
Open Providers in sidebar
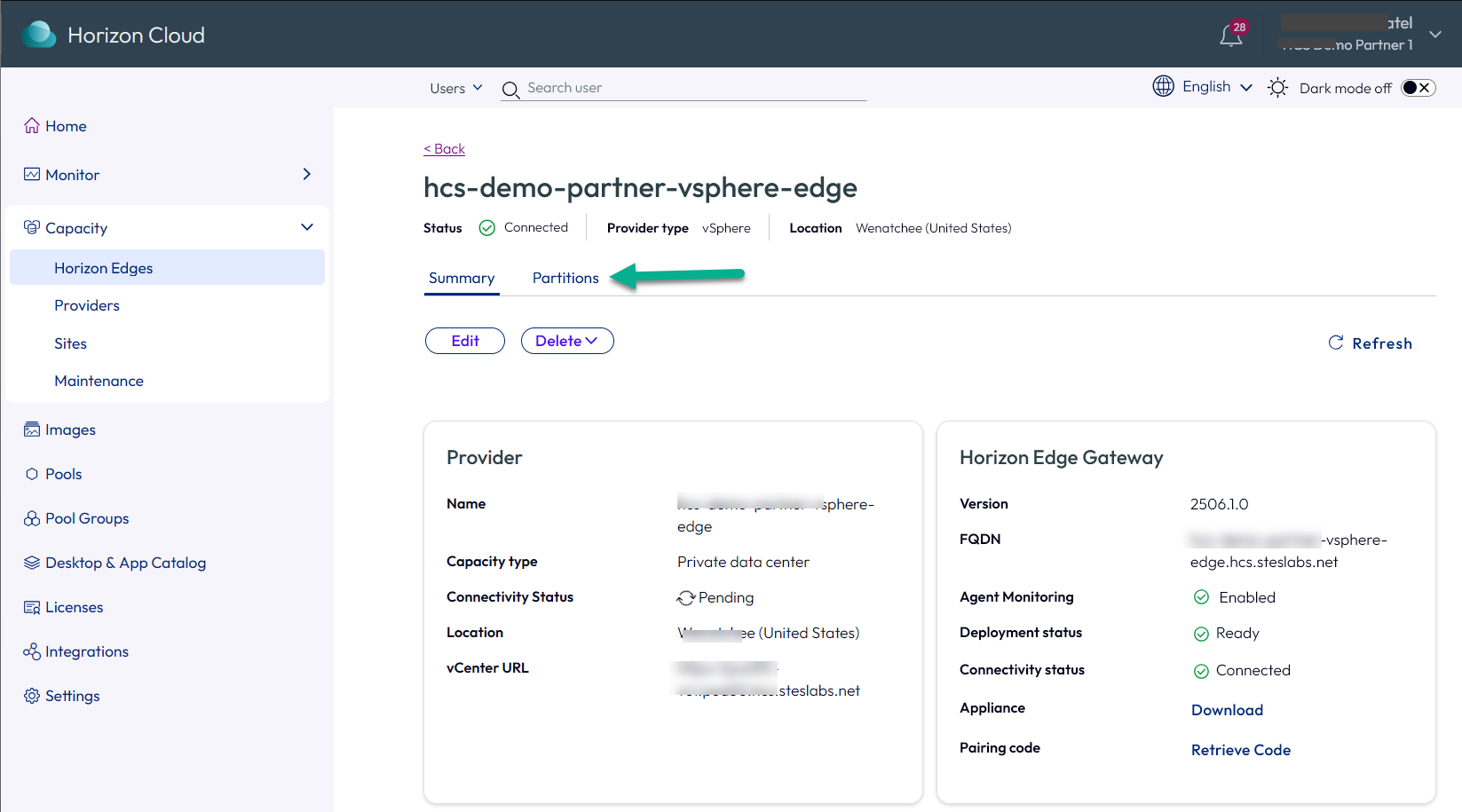coord(87,305)
